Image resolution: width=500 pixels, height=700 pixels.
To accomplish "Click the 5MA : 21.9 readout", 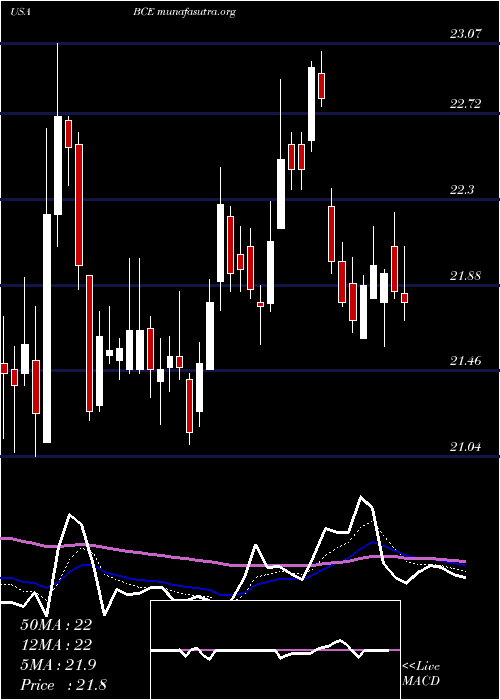I will [58, 665].
